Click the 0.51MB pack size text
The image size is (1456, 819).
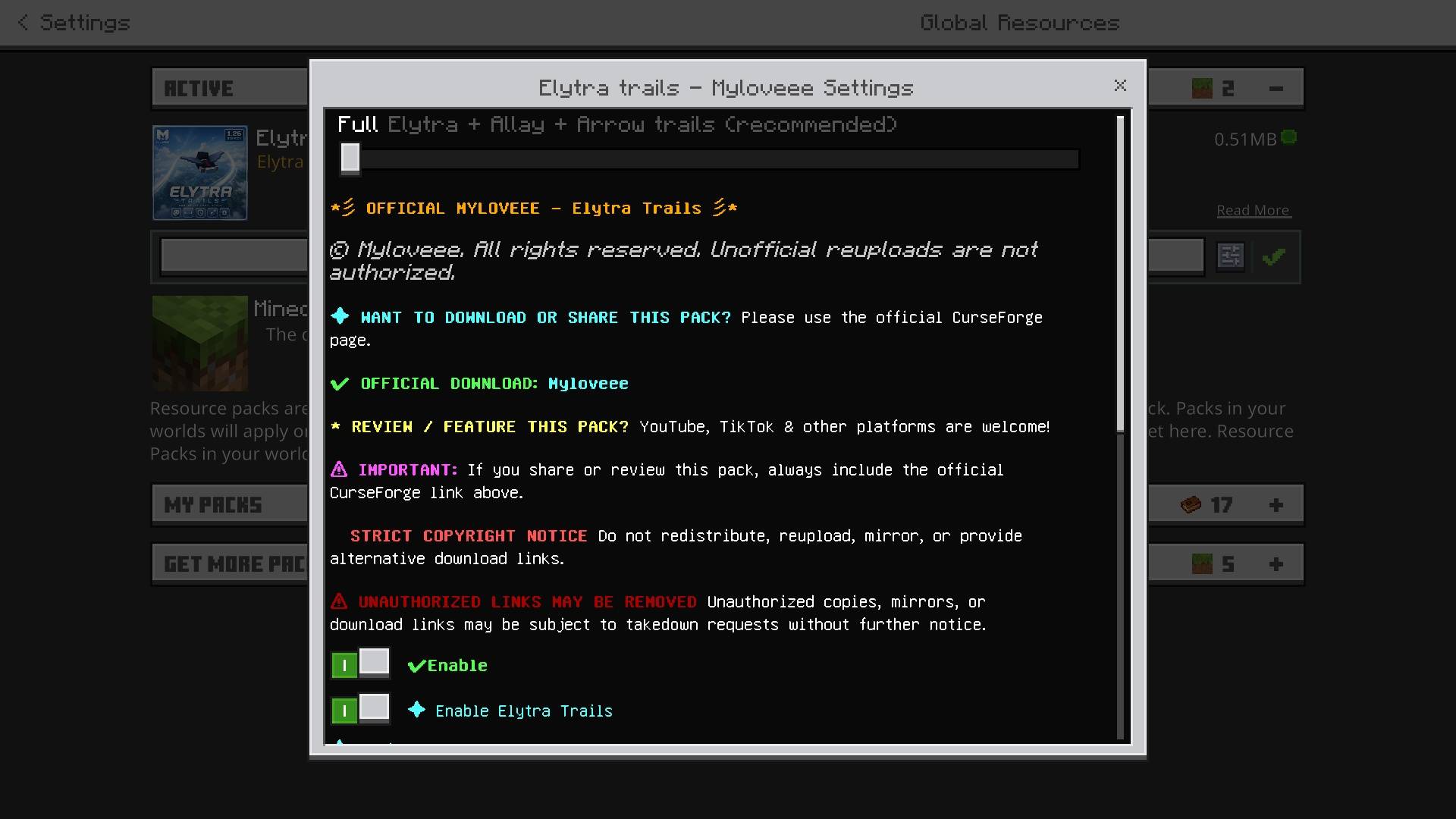1245,140
